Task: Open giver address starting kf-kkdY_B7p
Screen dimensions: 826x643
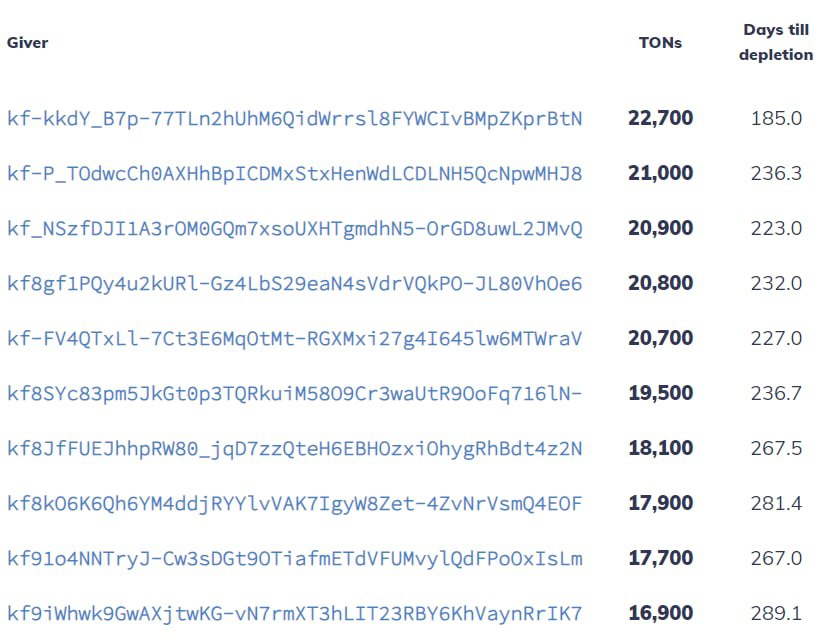Action: point(294,118)
